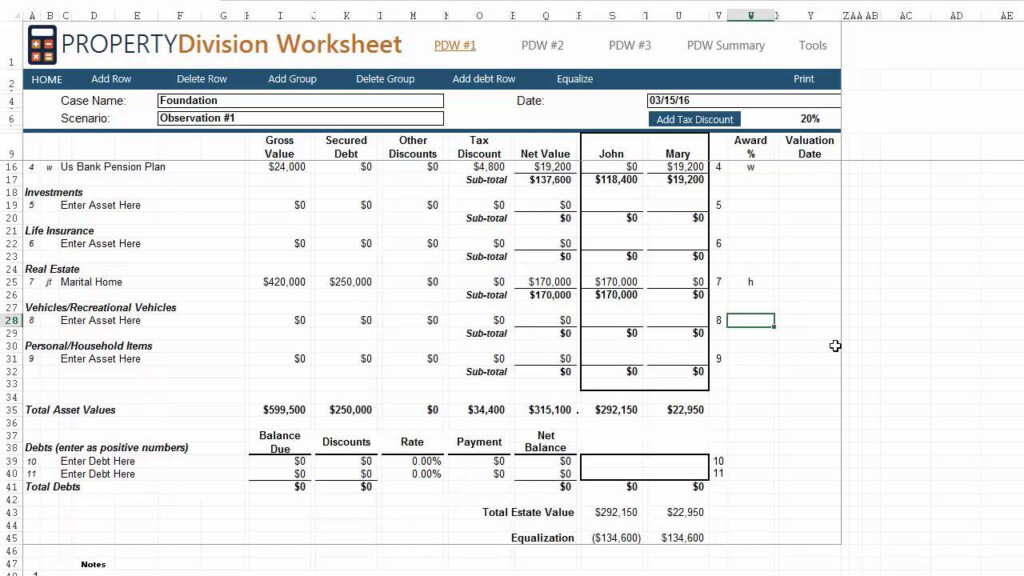Viewport: 1024px width, 576px height.
Task: Select the Notes label cell
Action: (93, 564)
